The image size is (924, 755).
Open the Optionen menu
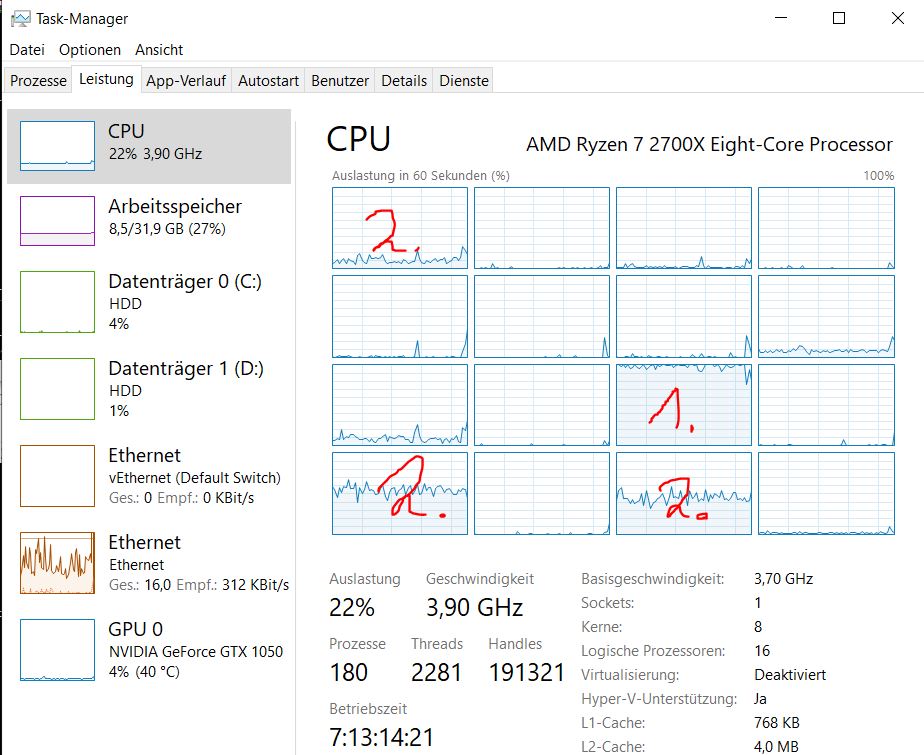point(90,49)
